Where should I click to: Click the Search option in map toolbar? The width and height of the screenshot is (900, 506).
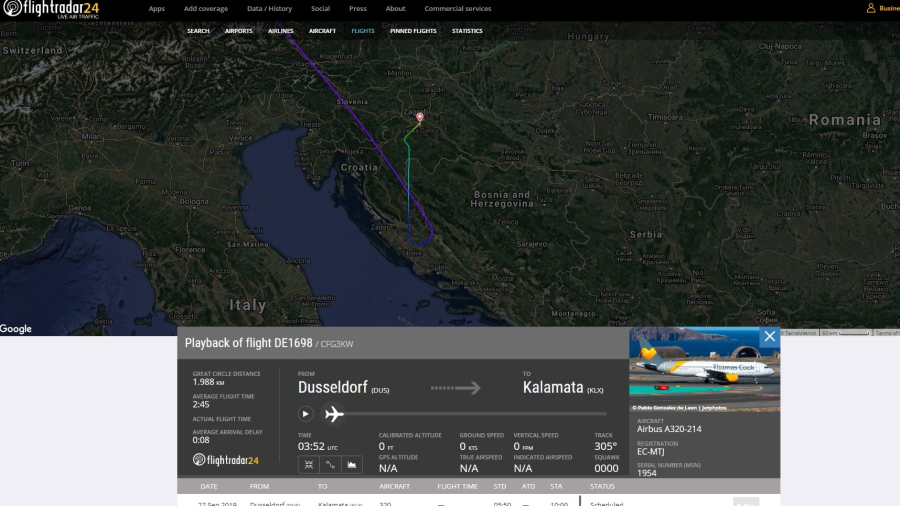tap(198, 31)
